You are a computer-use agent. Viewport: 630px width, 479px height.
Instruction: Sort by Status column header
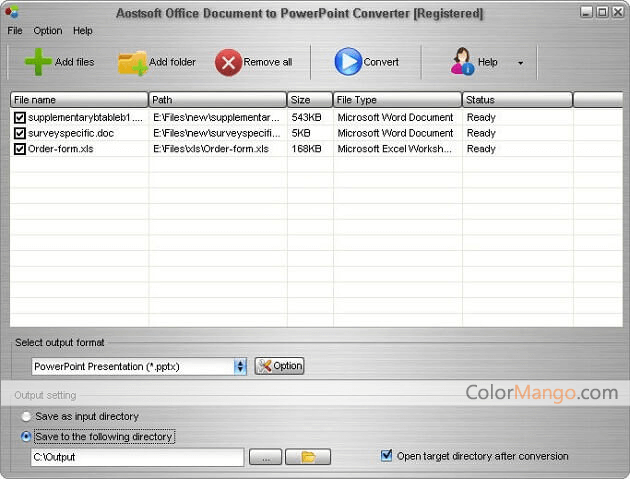click(x=517, y=100)
